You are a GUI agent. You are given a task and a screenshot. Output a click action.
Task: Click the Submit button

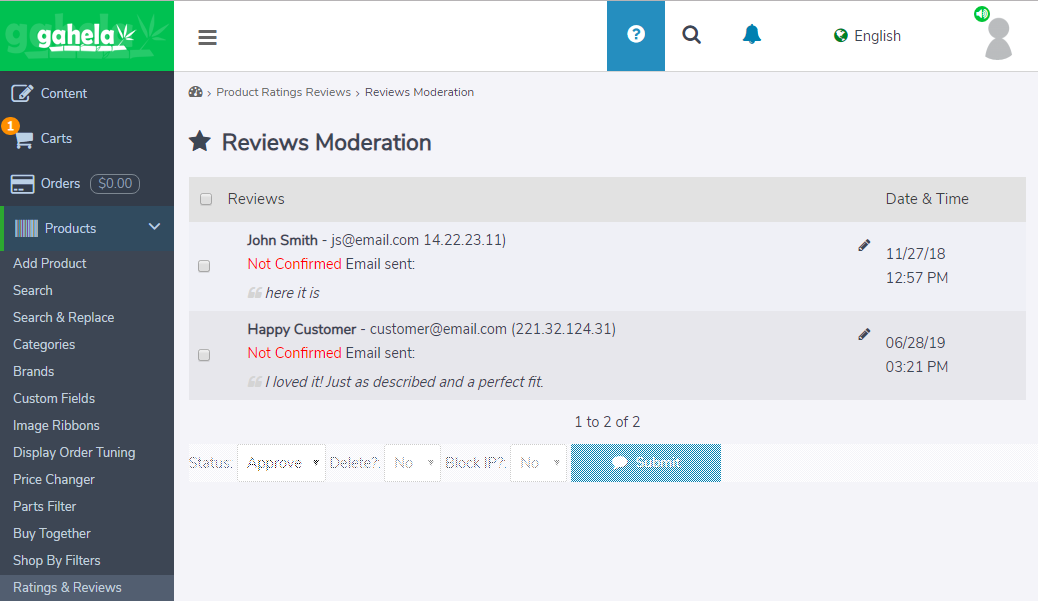point(645,462)
